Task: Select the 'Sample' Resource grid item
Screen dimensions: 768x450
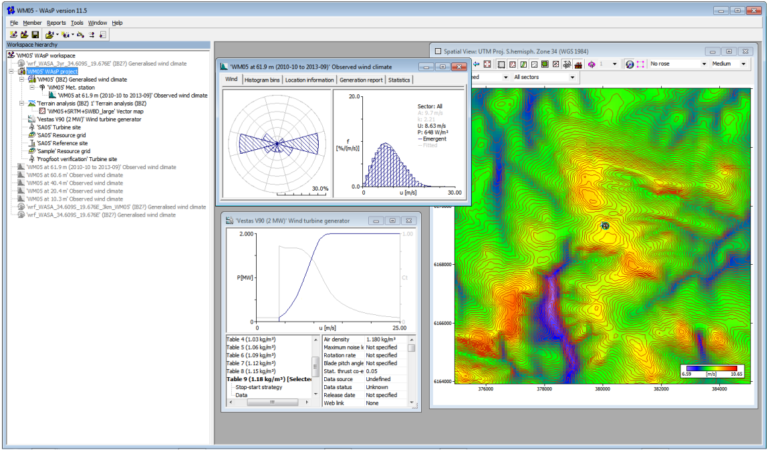Action: [x=63, y=151]
